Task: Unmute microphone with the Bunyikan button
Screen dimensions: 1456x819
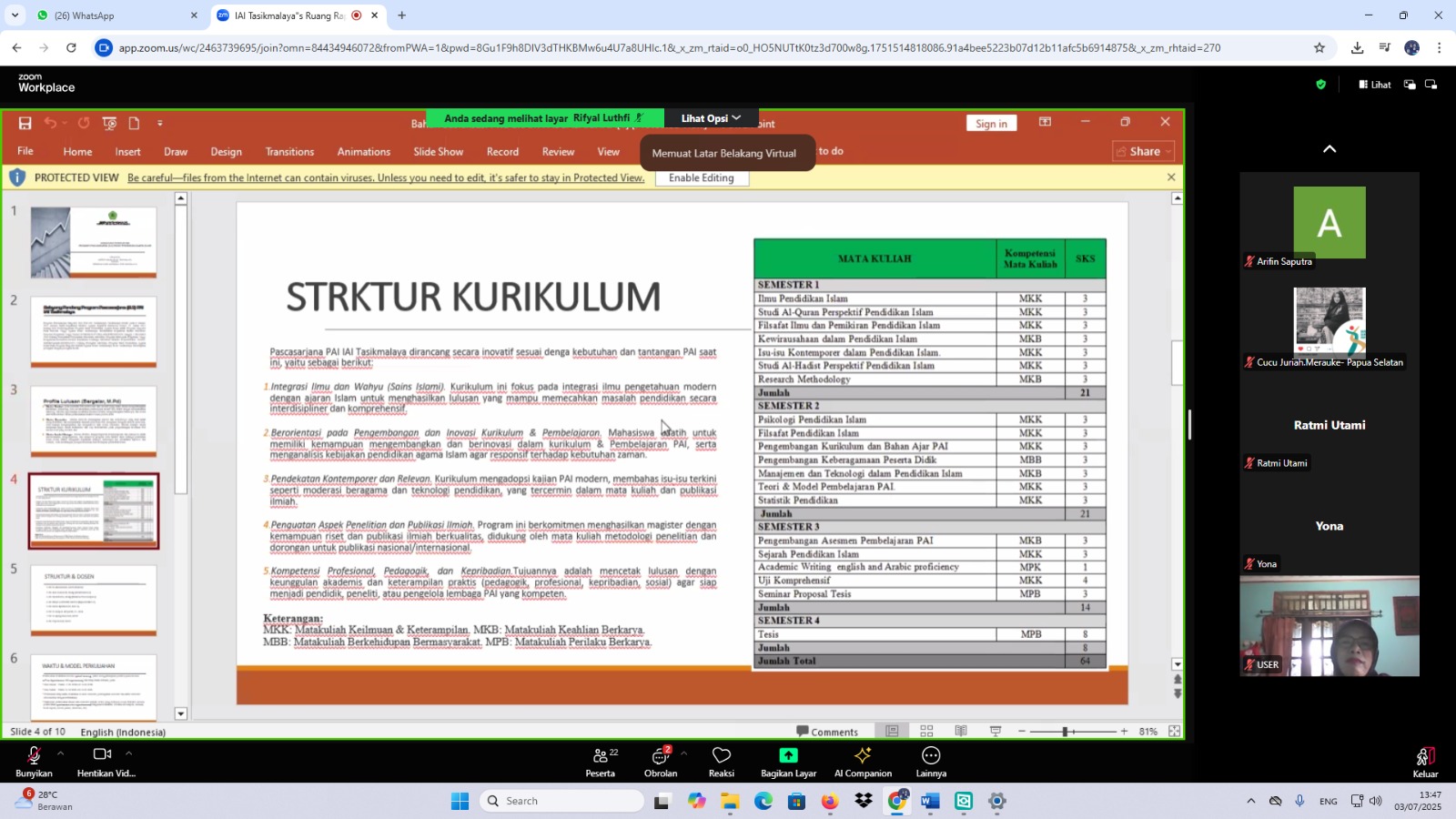Action: pyautogui.click(x=34, y=762)
